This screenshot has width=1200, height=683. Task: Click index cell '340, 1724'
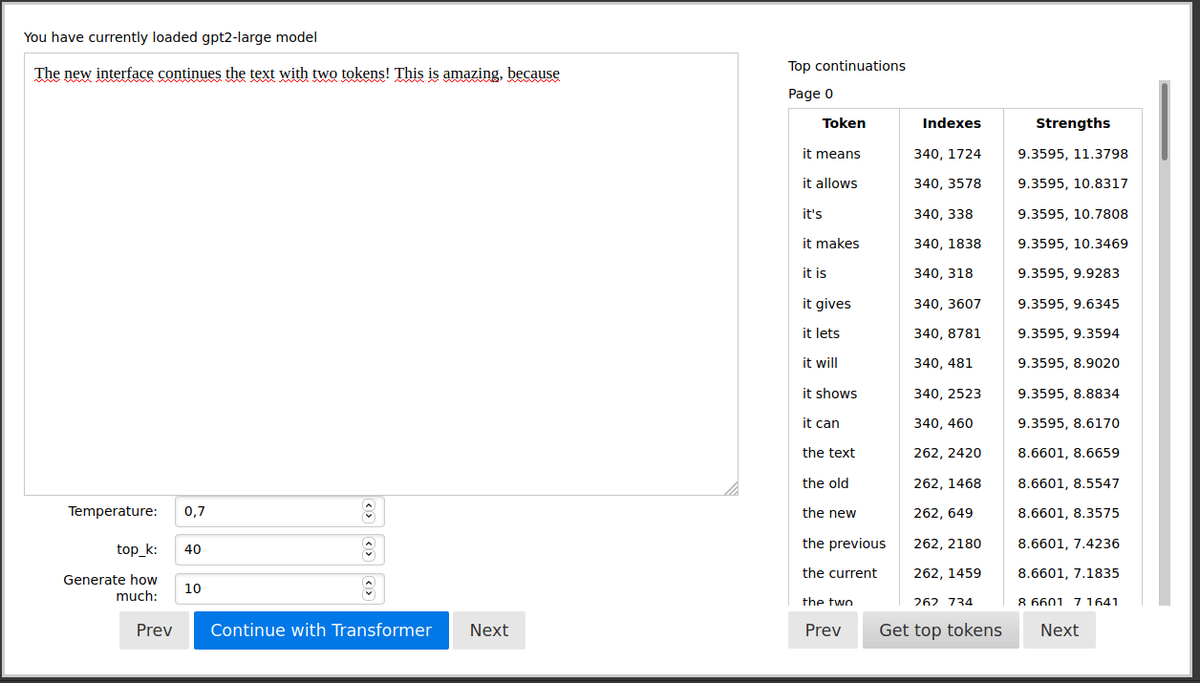[x=951, y=154]
